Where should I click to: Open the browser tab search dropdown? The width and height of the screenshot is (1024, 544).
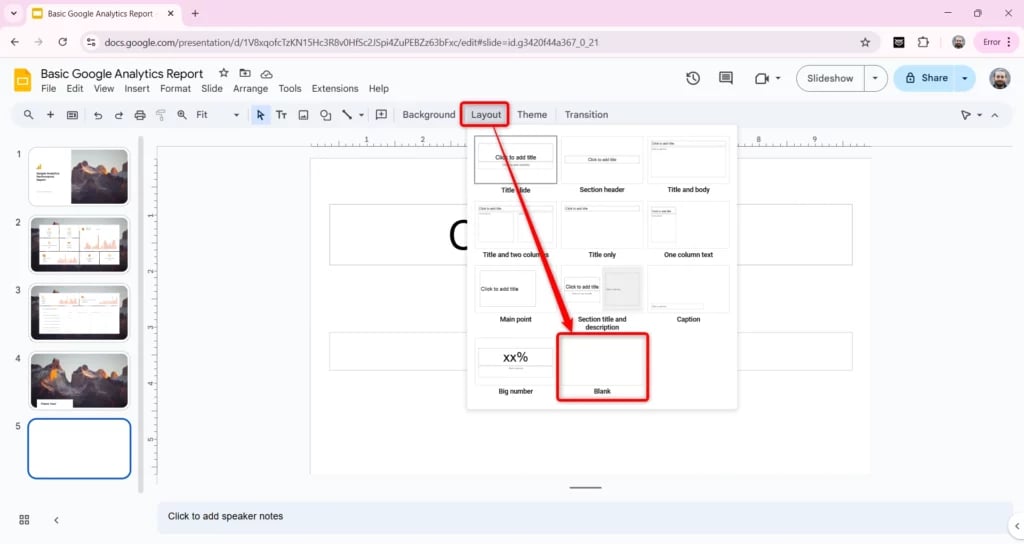pyautogui.click(x=13, y=13)
